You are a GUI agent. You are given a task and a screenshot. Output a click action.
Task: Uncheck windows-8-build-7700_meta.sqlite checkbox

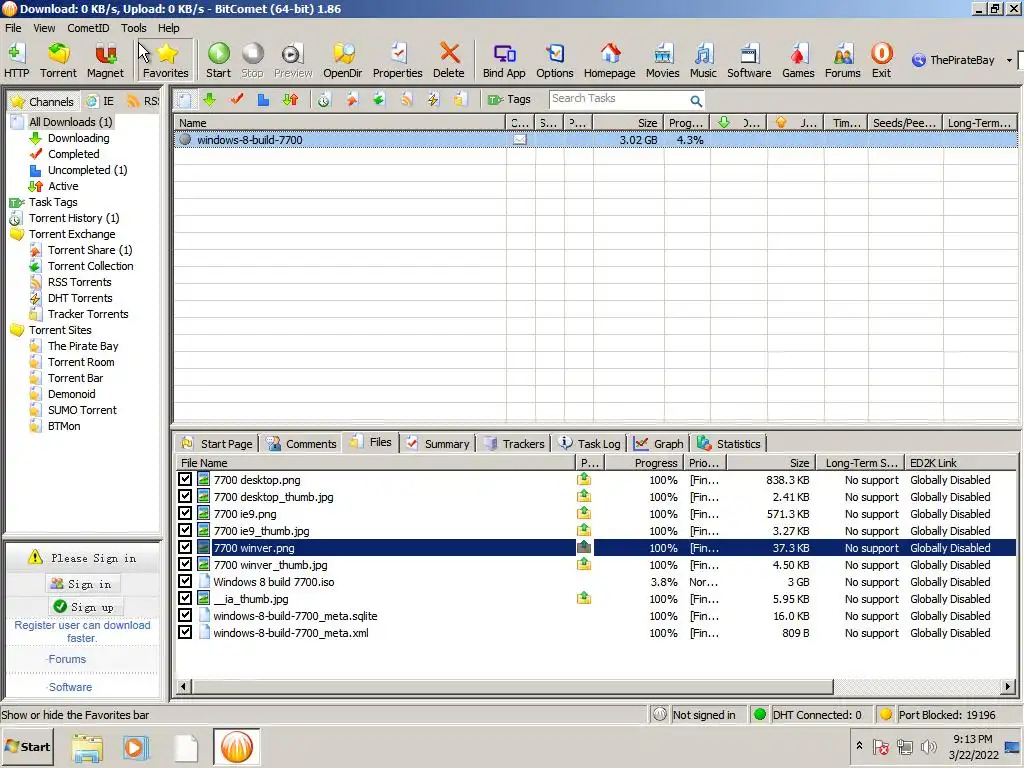tap(185, 615)
